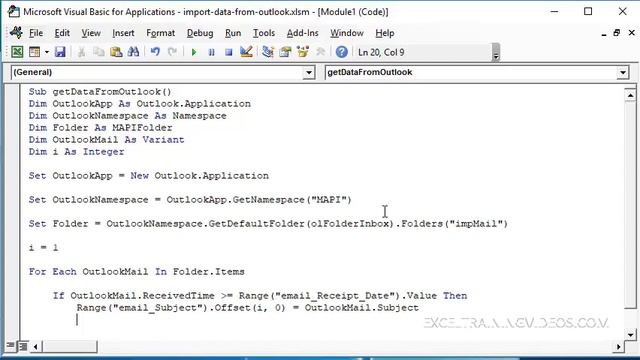Screen dimensions: 640x360
Task: Open the Add-Ins menu
Action: [302, 33]
